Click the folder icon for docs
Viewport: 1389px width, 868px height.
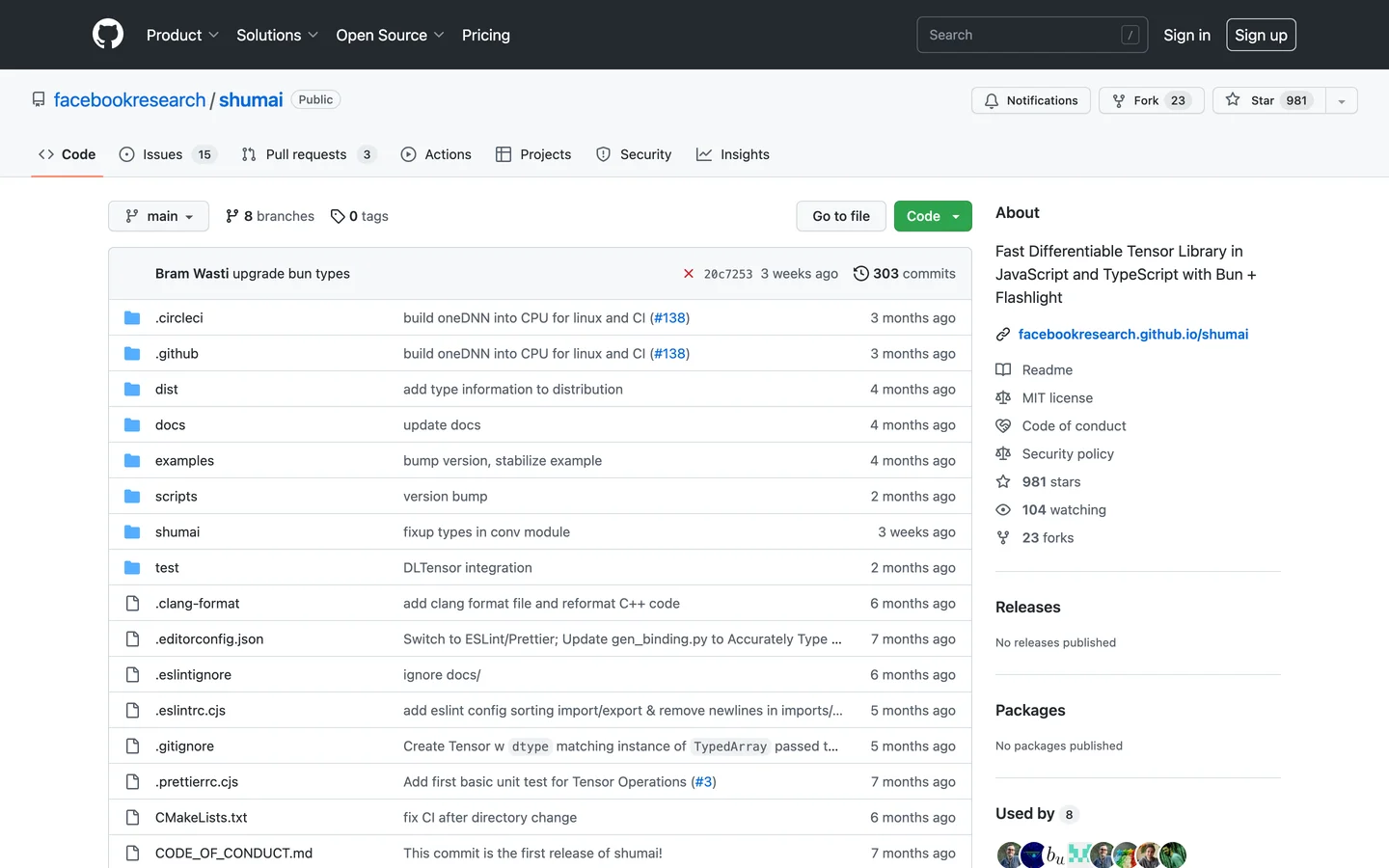[132, 424]
